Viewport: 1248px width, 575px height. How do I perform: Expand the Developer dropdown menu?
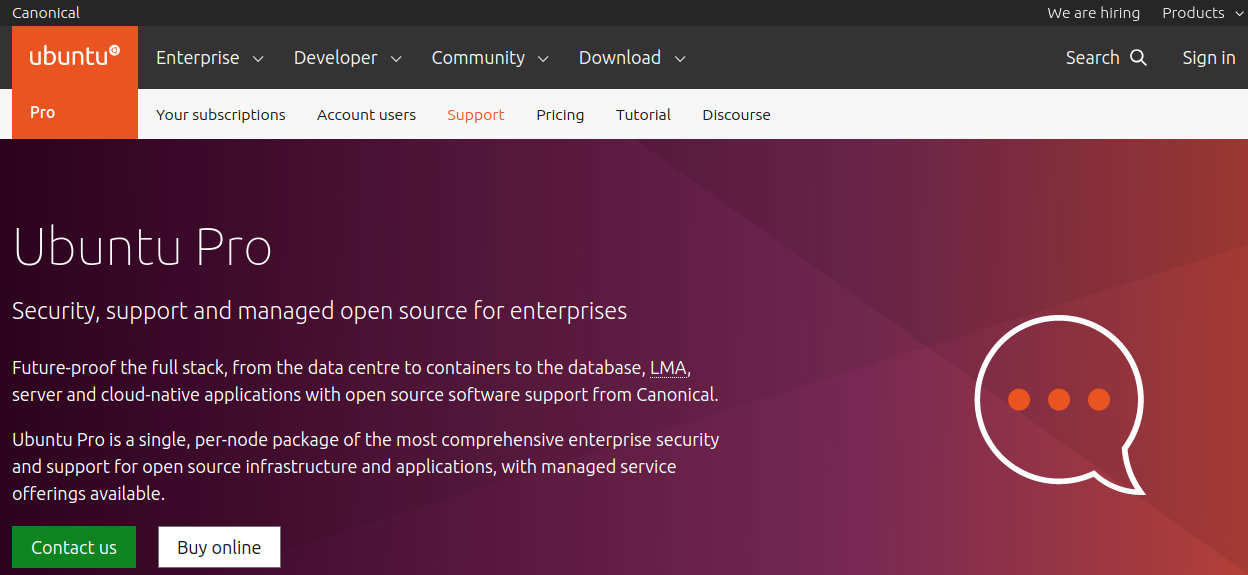tap(348, 58)
